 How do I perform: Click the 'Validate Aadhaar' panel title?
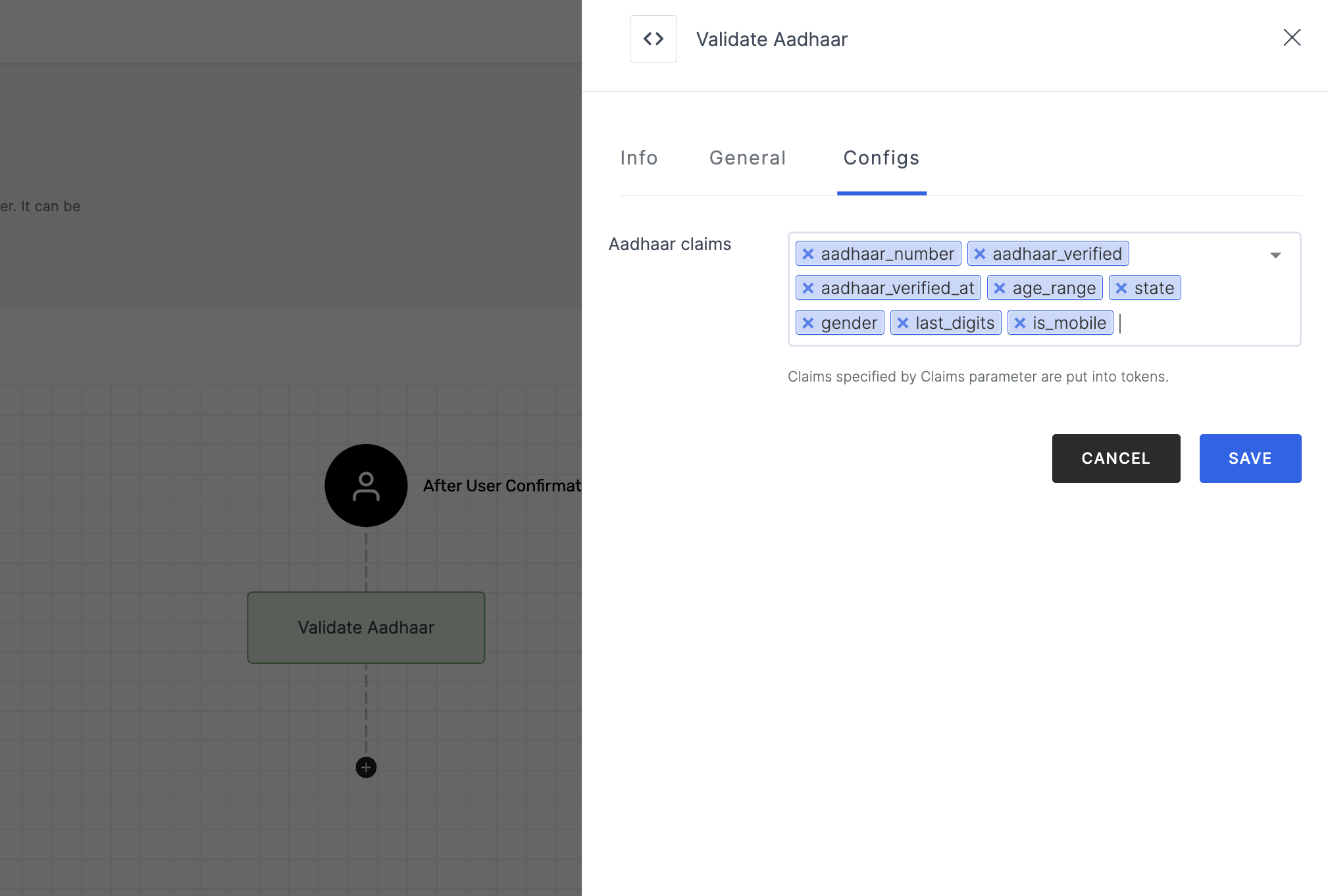coord(772,39)
